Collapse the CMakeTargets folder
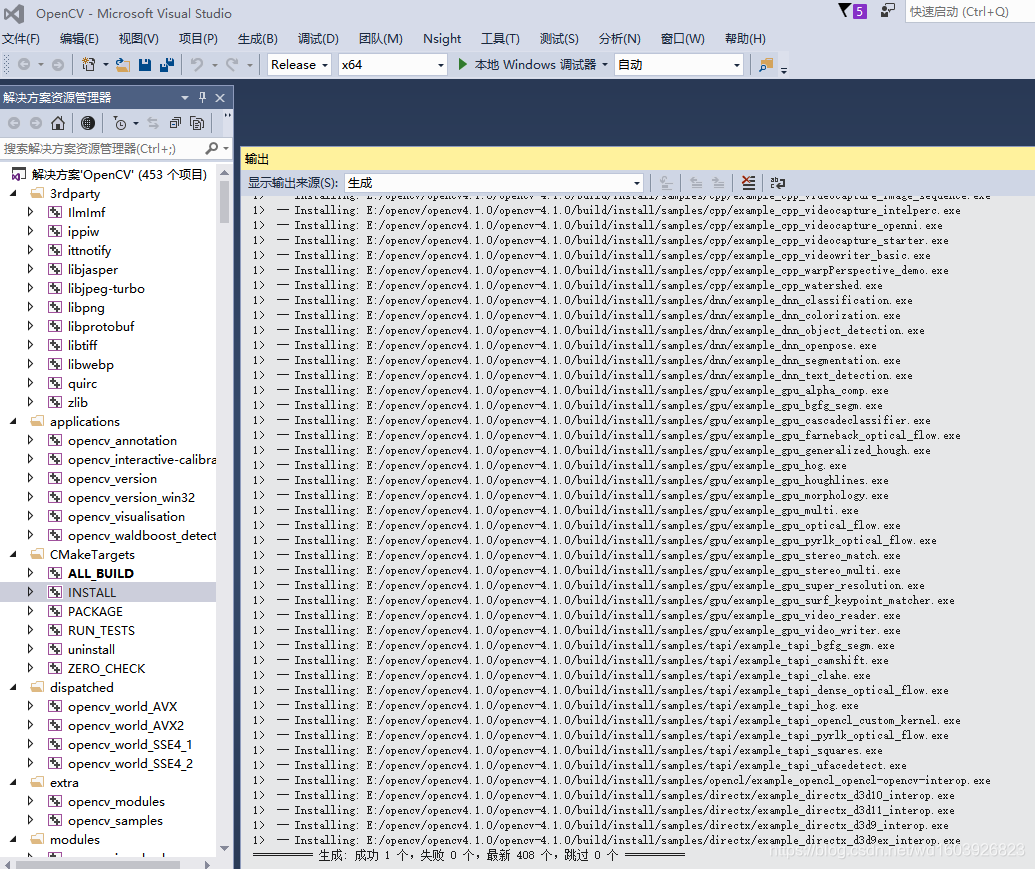Screen dimensions: 1035x869 (x=13, y=554)
